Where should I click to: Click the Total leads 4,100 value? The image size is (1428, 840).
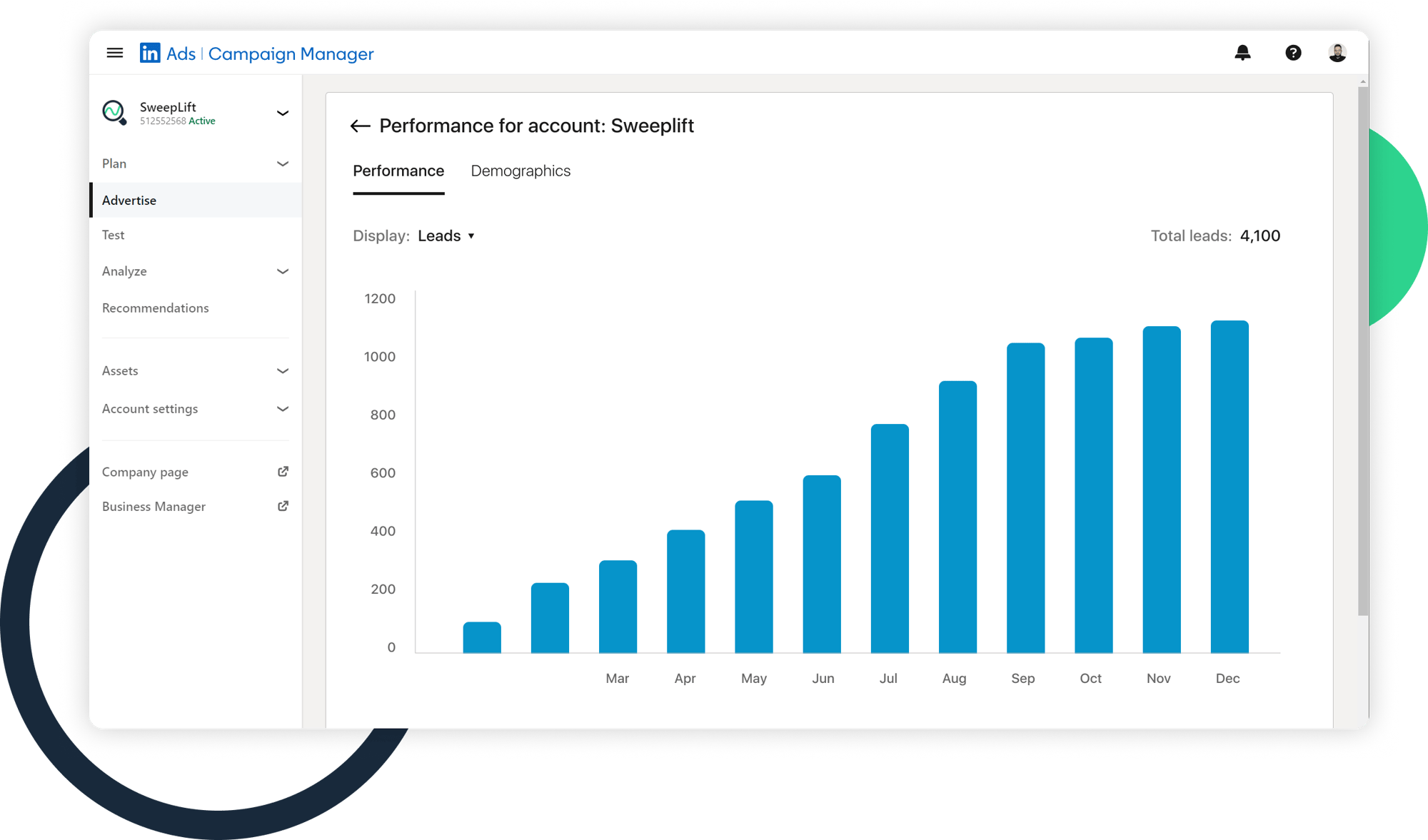[x=1260, y=236]
